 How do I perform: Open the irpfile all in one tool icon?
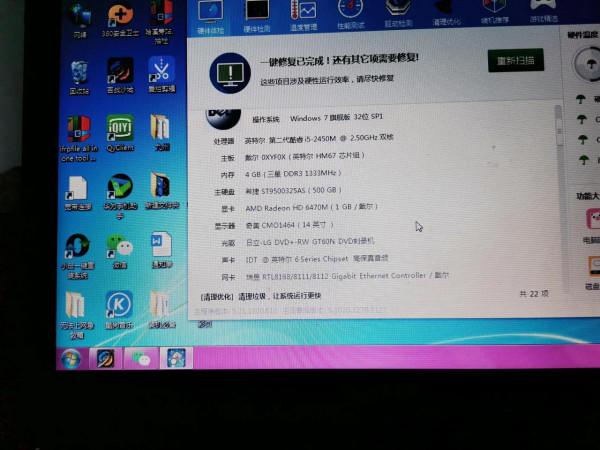pos(78,138)
